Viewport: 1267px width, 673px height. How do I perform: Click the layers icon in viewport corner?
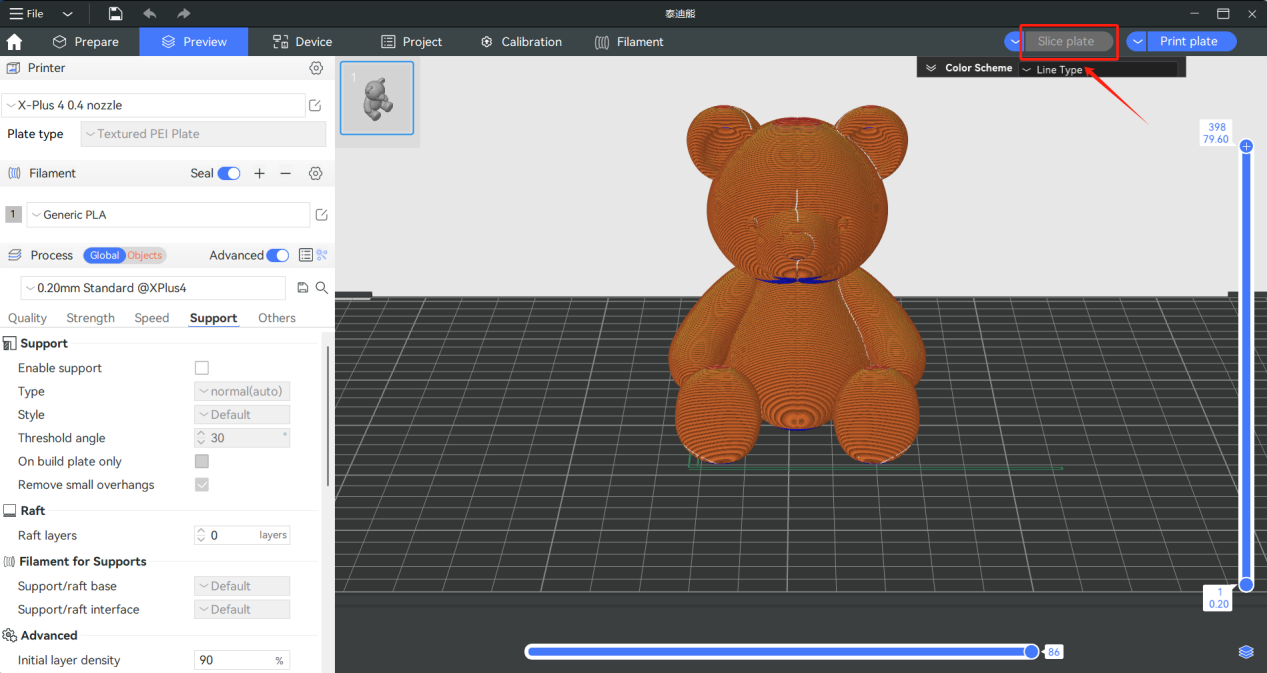(1246, 652)
